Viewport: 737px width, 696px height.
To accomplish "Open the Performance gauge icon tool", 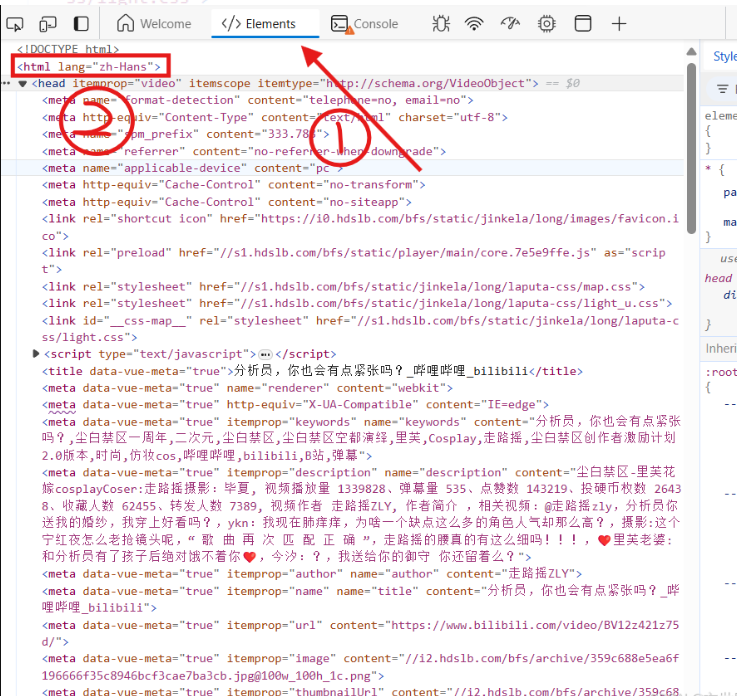I will (510, 23).
